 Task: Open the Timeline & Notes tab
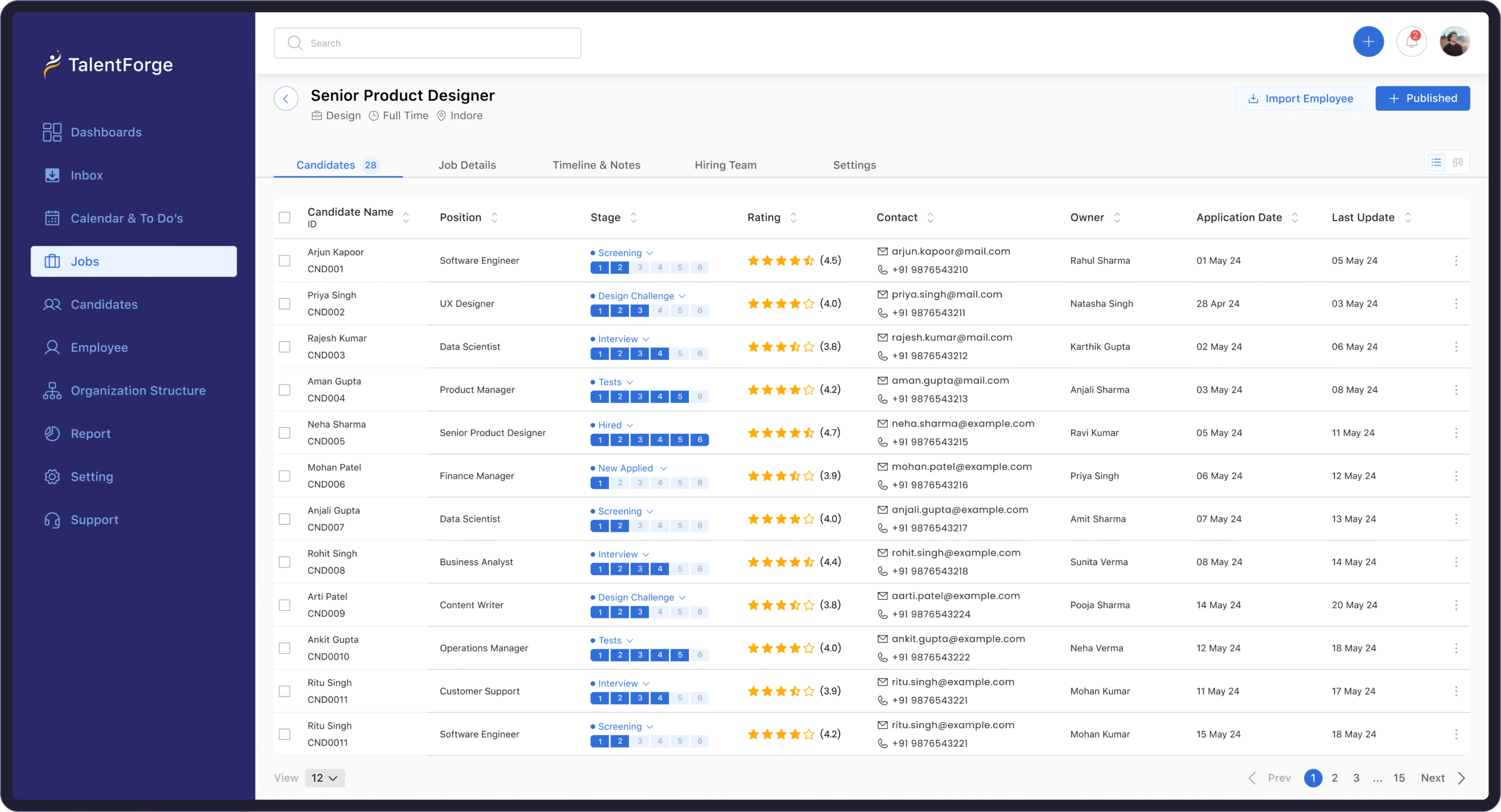pyautogui.click(x=596, y=165)
